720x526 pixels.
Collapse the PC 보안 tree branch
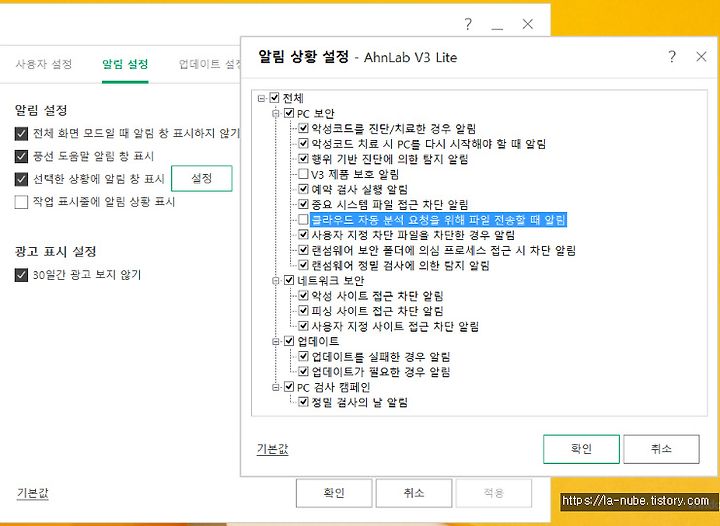[276, 113]
